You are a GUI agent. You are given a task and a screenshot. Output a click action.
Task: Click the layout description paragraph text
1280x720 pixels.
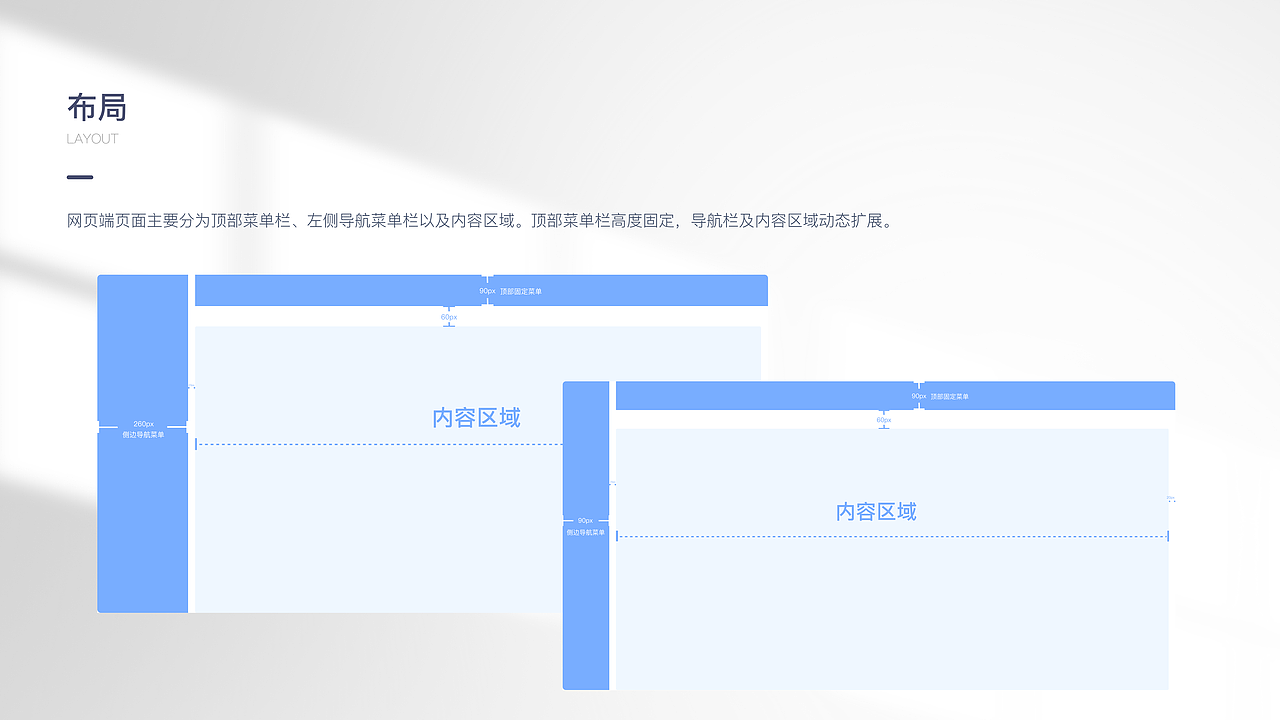(478, 221)
